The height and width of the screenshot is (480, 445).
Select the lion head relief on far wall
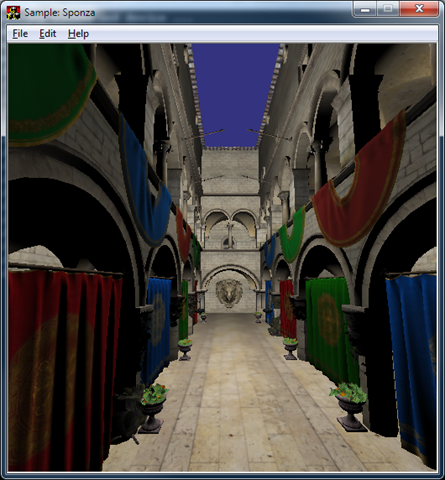(229, 293)
